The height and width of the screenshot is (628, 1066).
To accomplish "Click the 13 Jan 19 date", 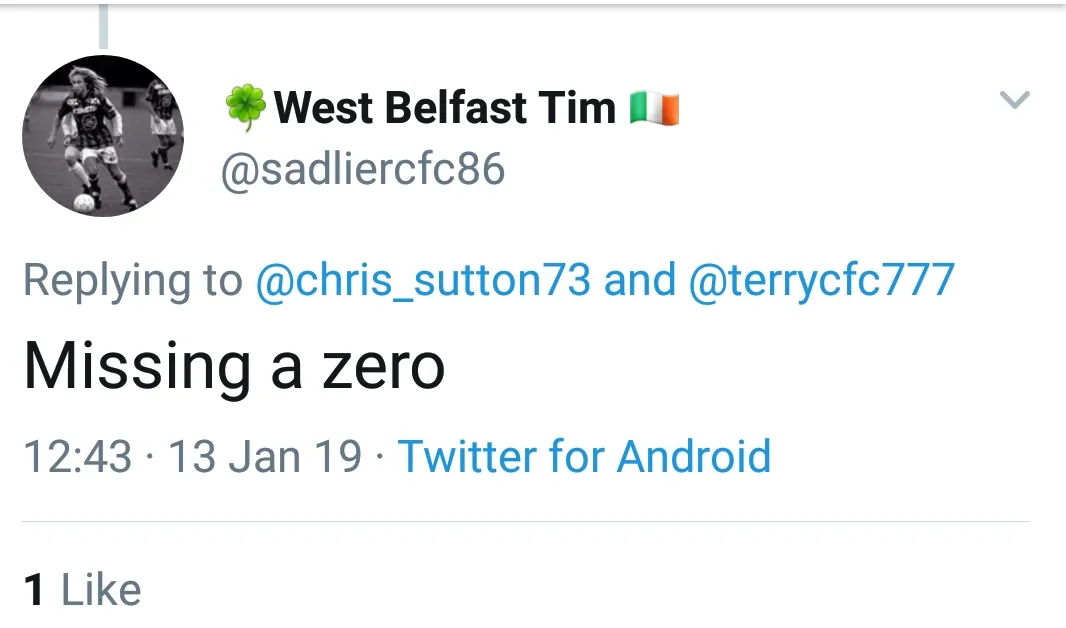I will click(x=265, y=457).
